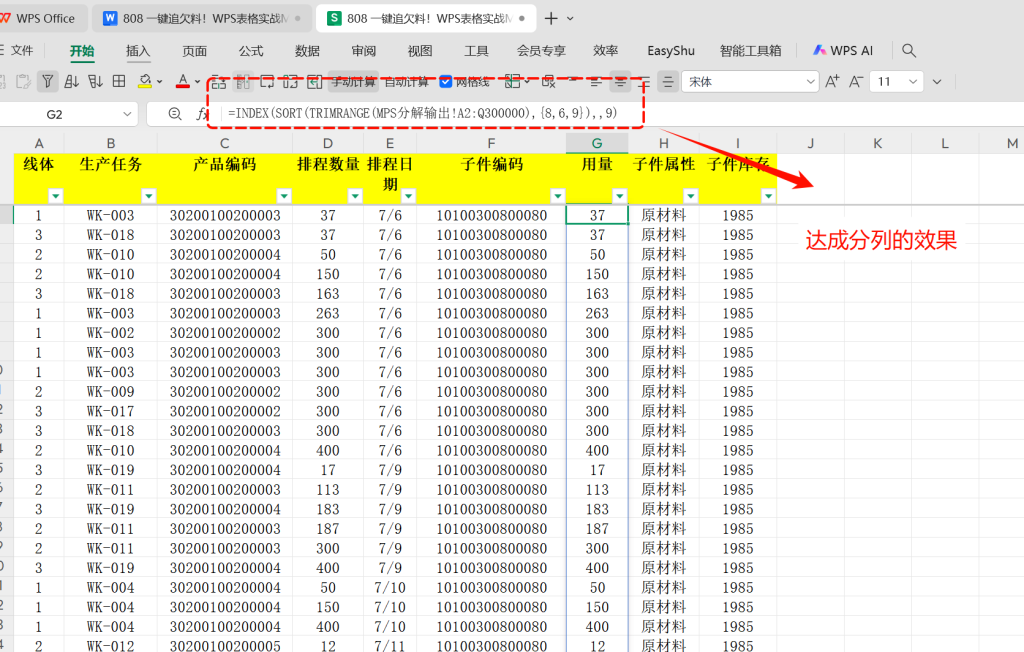Click cell WK-012 in column B

pyautogui.click(x=110, y=645)
